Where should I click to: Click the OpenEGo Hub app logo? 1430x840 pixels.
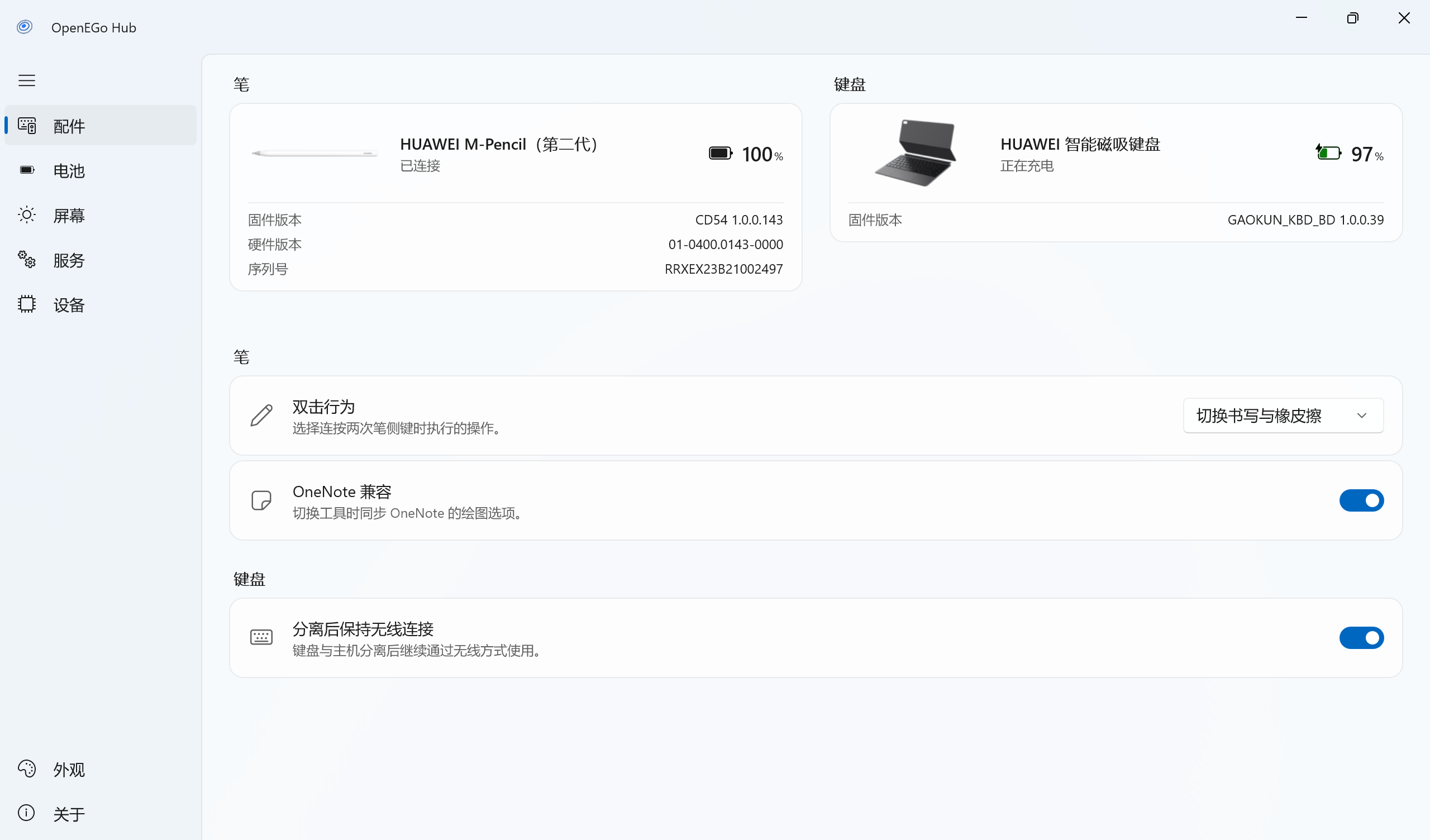pos(25,27)
